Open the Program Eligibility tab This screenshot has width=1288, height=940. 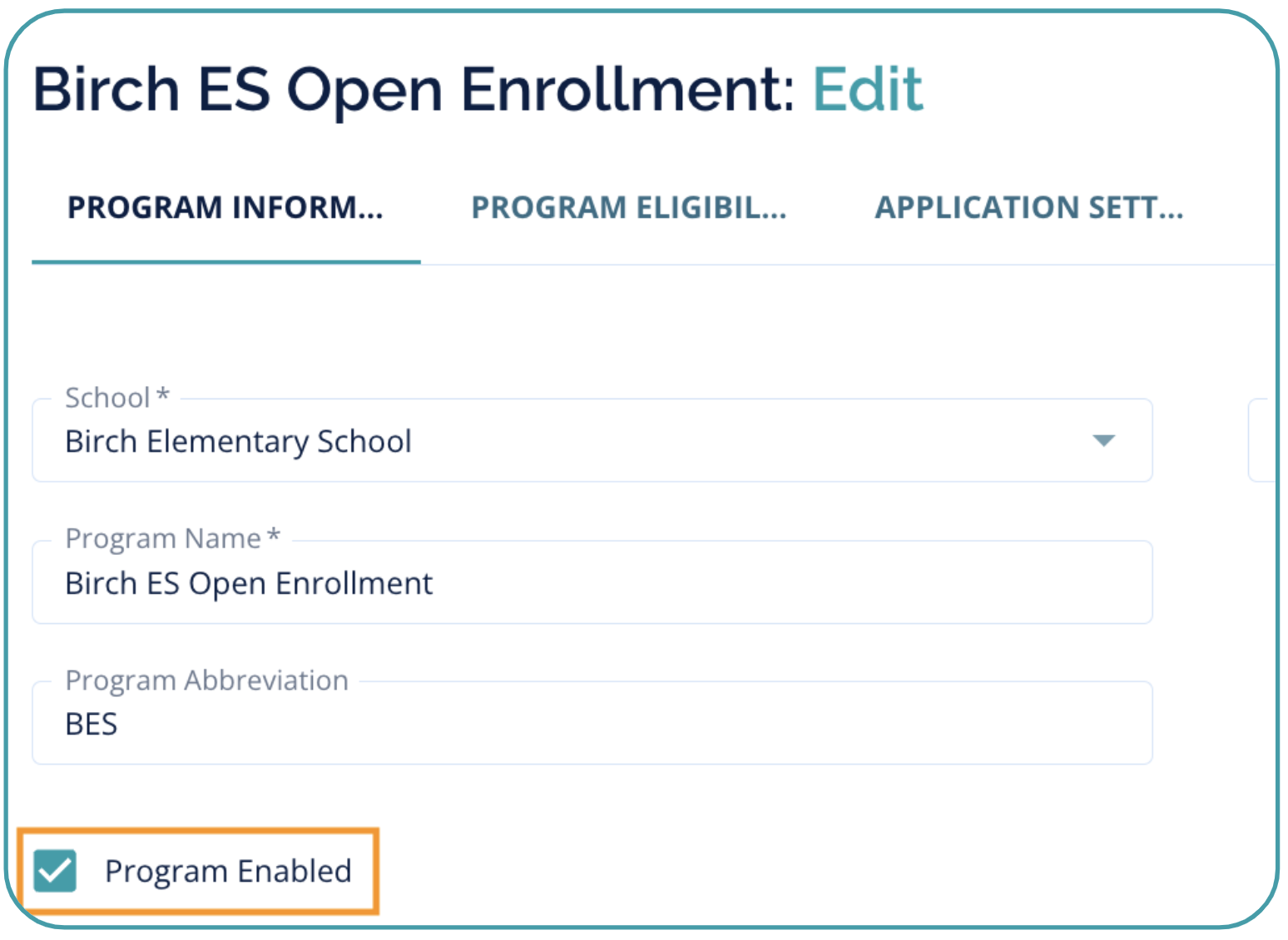tap(629, 207)
